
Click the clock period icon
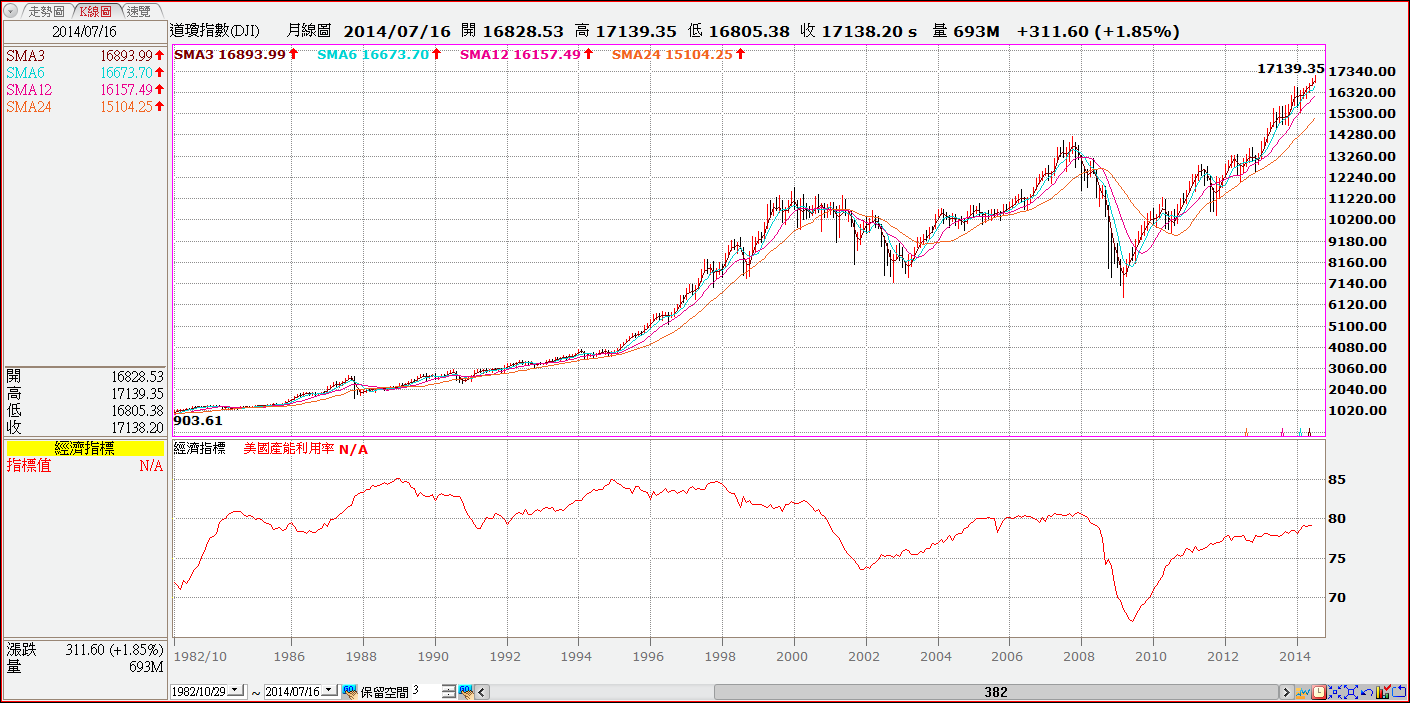1319,692
